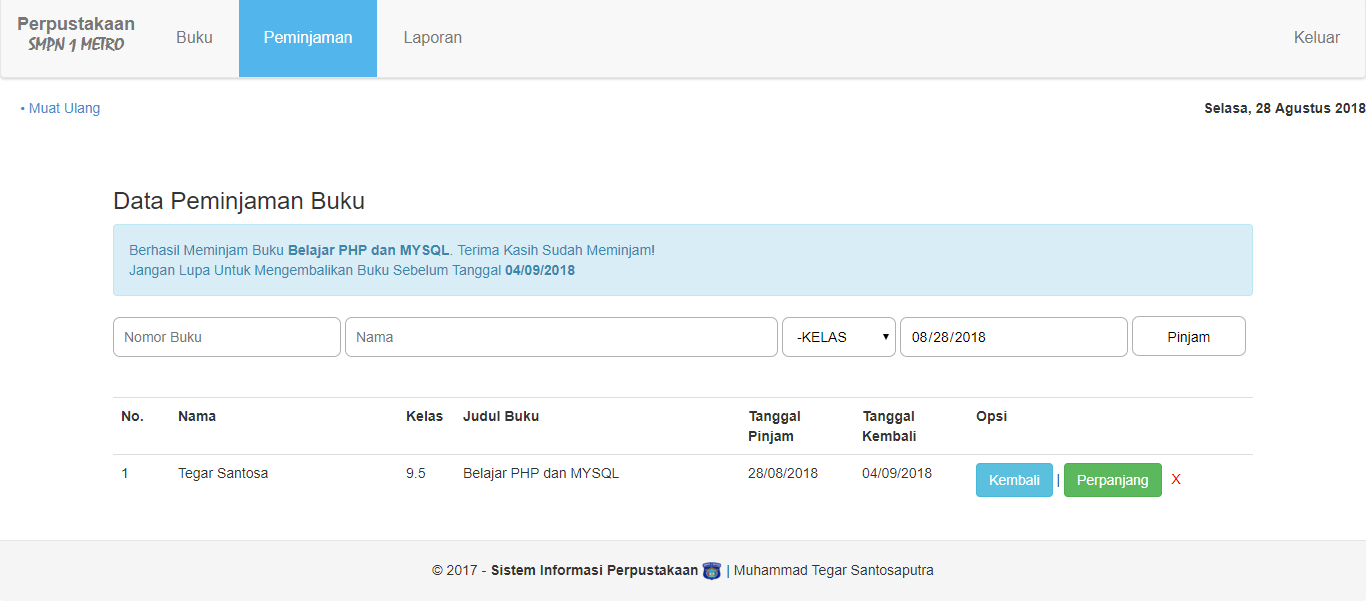Focus the Nomor Buku input field
Viewport: 1366px width, 602px height.
[x=226, y=337]
